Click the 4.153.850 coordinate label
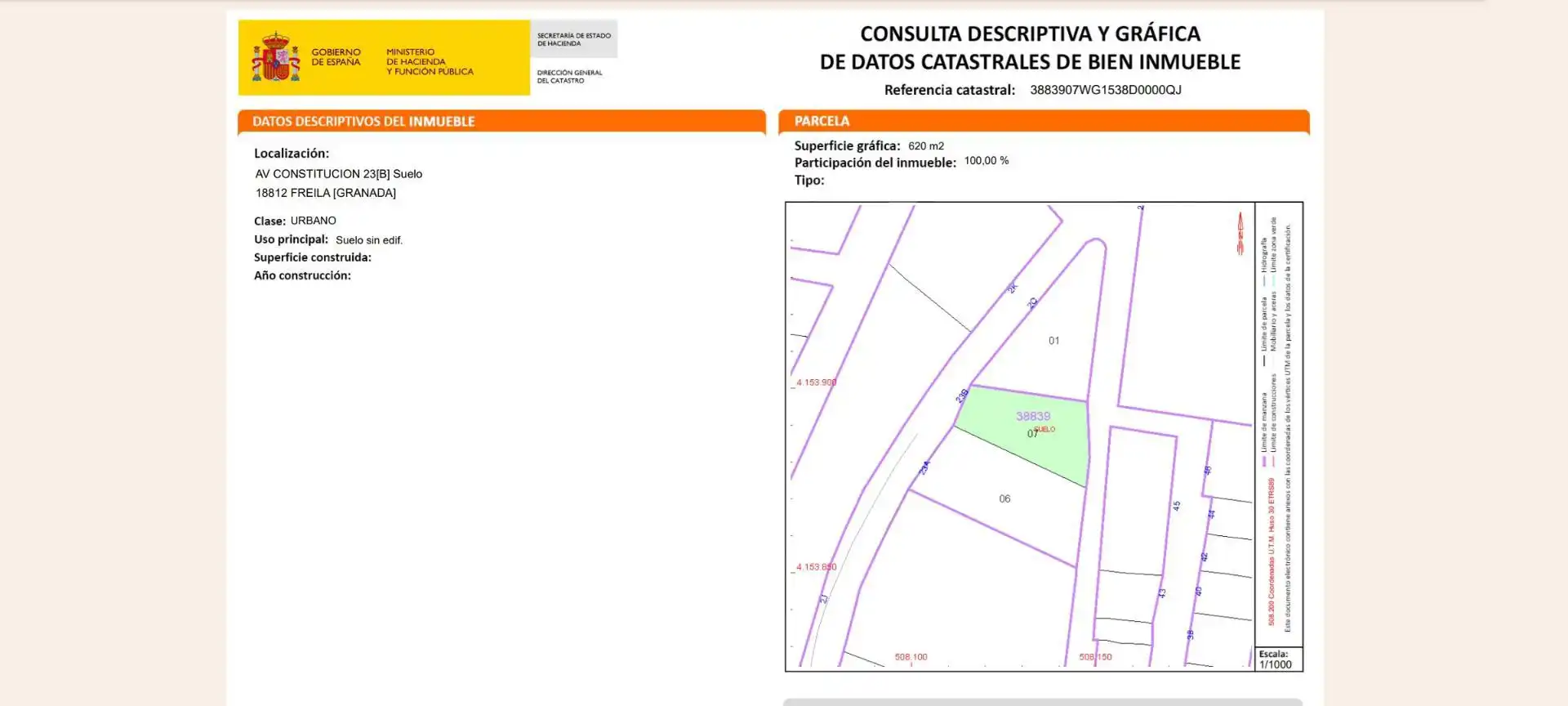This screenshot has width=1568, height=706. 816,567
